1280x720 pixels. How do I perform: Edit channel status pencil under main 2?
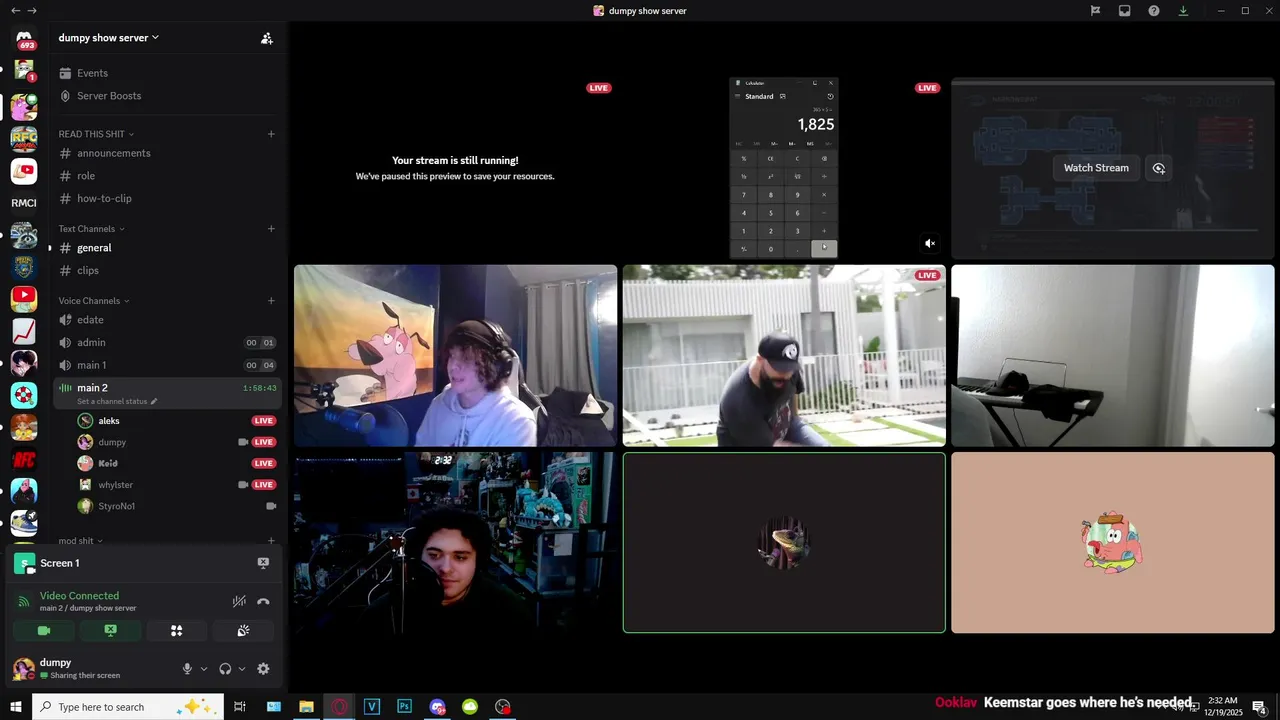(154, 401)
